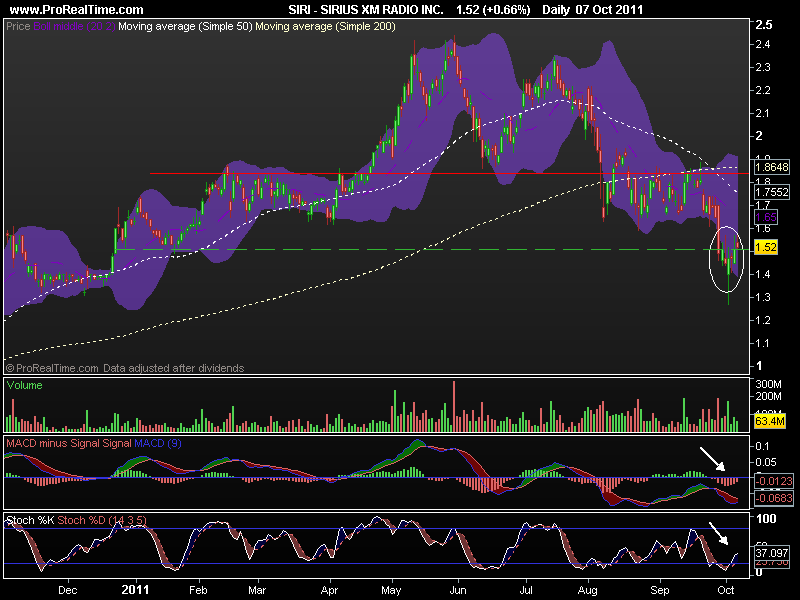Image resolution: width=800 pixels, height=600 pixels.
Task: Select the 1.8648 indicator value box
Action: [771, 167]
